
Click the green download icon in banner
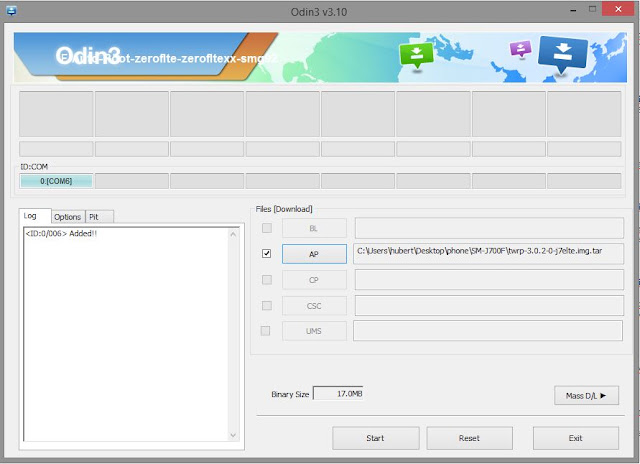tap(416, 56)
